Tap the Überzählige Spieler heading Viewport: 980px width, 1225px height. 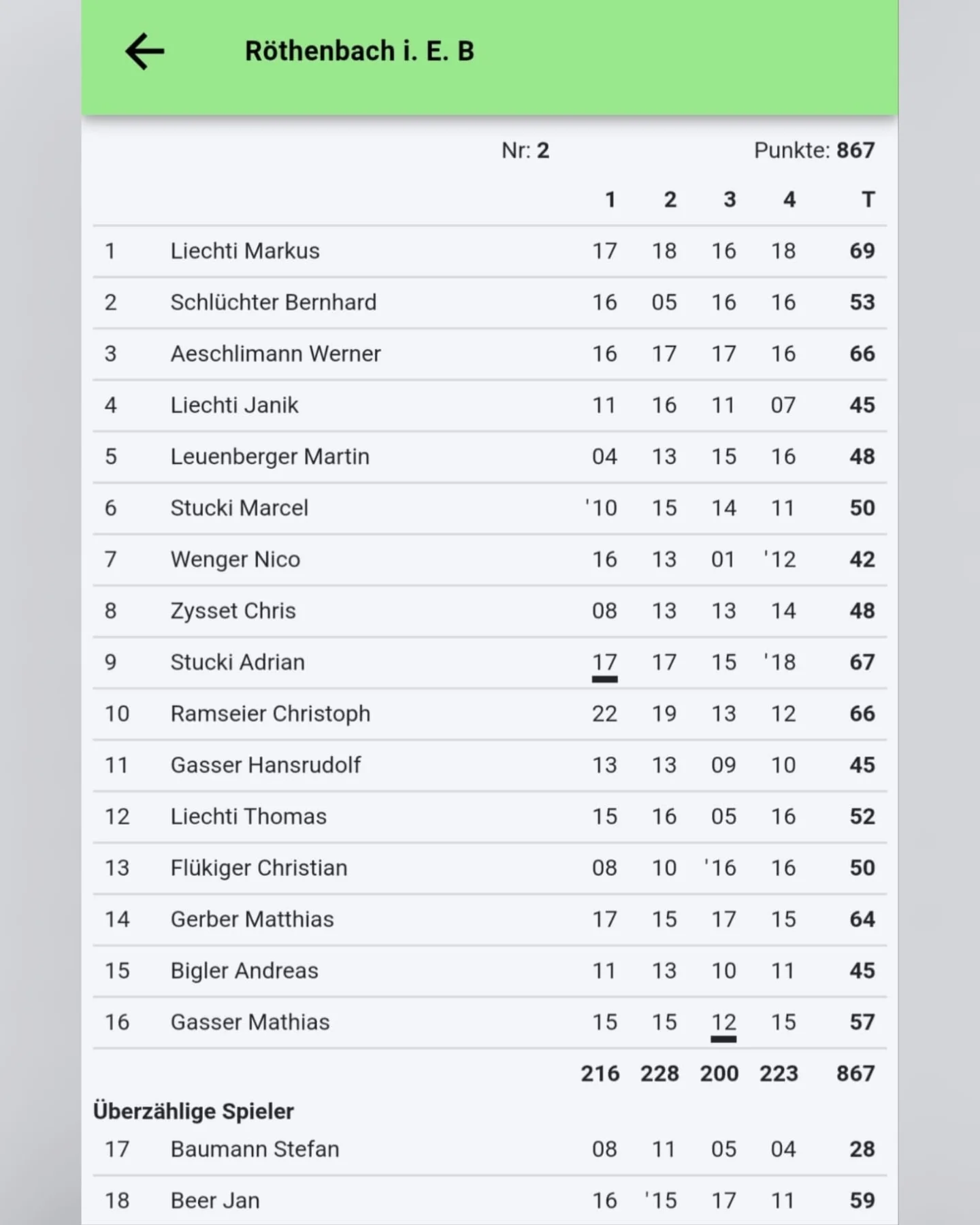coord(193,1111)
